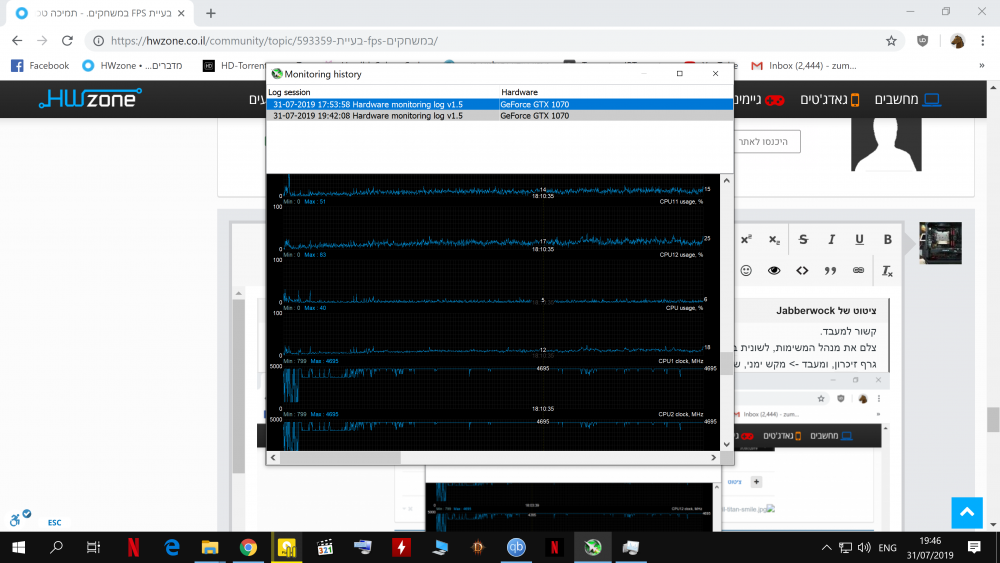Screen dimensions: 1000x563
Task: Click the vertical scrollbar thumb of graphs
Action: pyautogui.click(x=726, y=363)
